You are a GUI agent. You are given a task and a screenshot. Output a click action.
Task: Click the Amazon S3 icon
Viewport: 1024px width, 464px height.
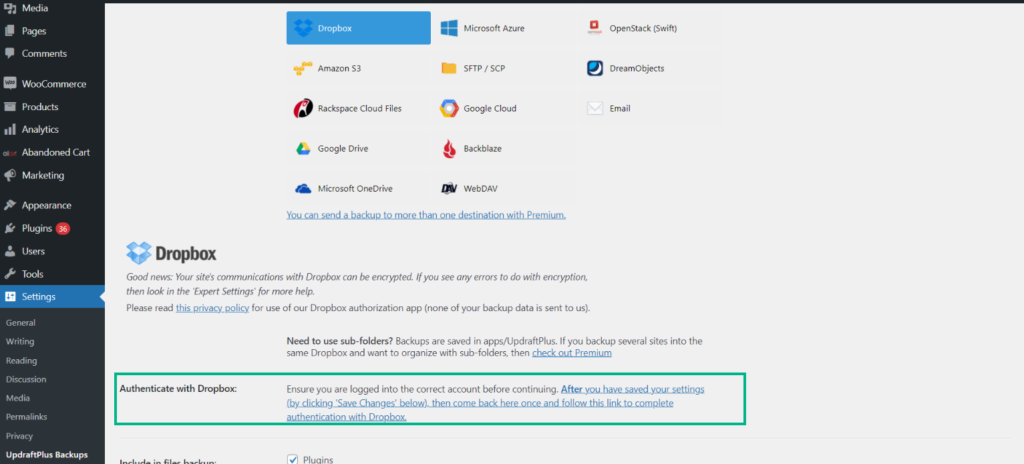[302, 69]
